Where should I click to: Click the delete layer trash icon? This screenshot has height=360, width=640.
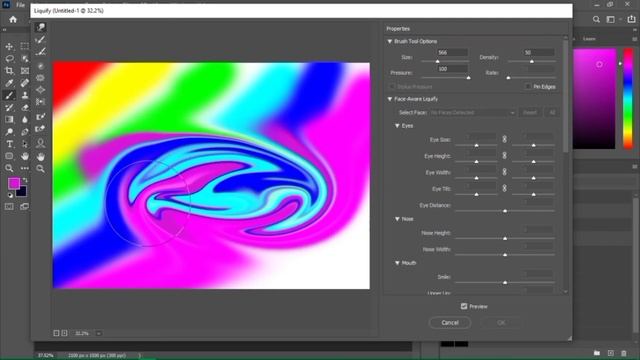pos(624,353)
